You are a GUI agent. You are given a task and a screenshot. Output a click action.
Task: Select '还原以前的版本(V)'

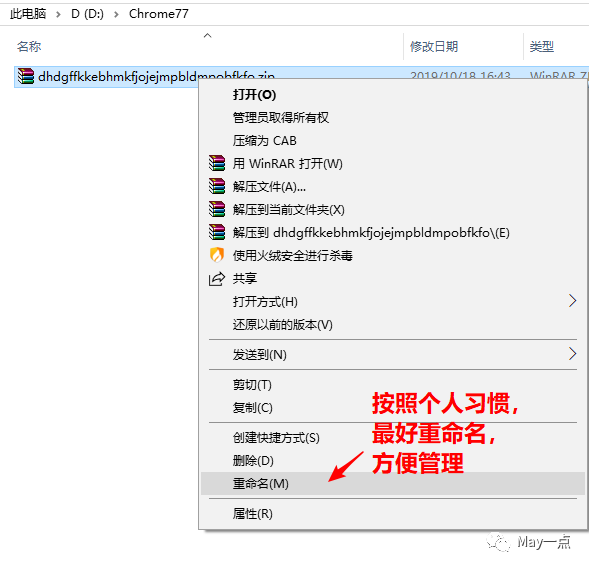(x=393, y=325)
